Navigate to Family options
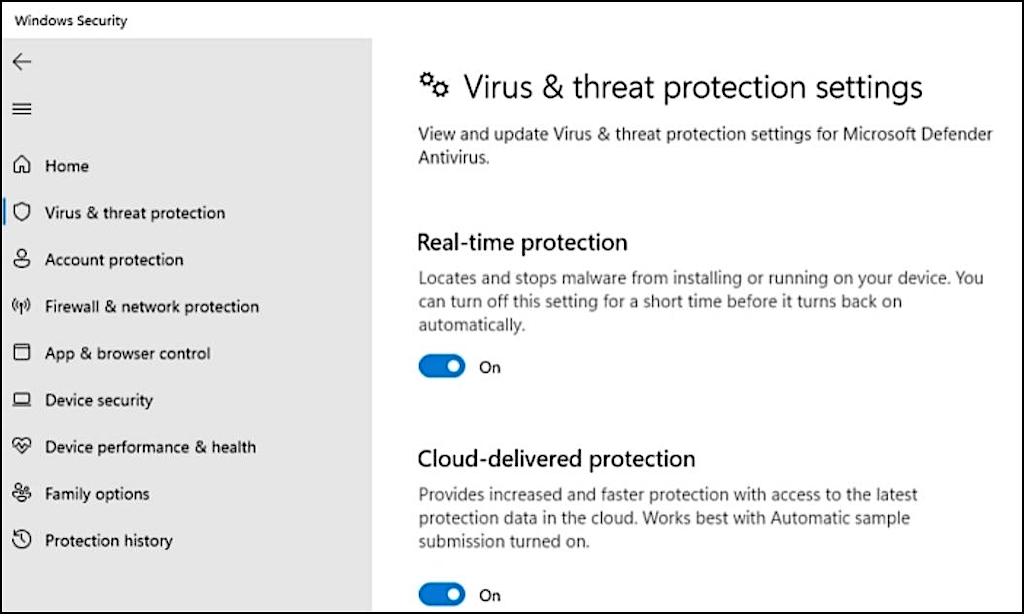The width and height of the screenshot is (1024, 616). click(x=97, y=493)
